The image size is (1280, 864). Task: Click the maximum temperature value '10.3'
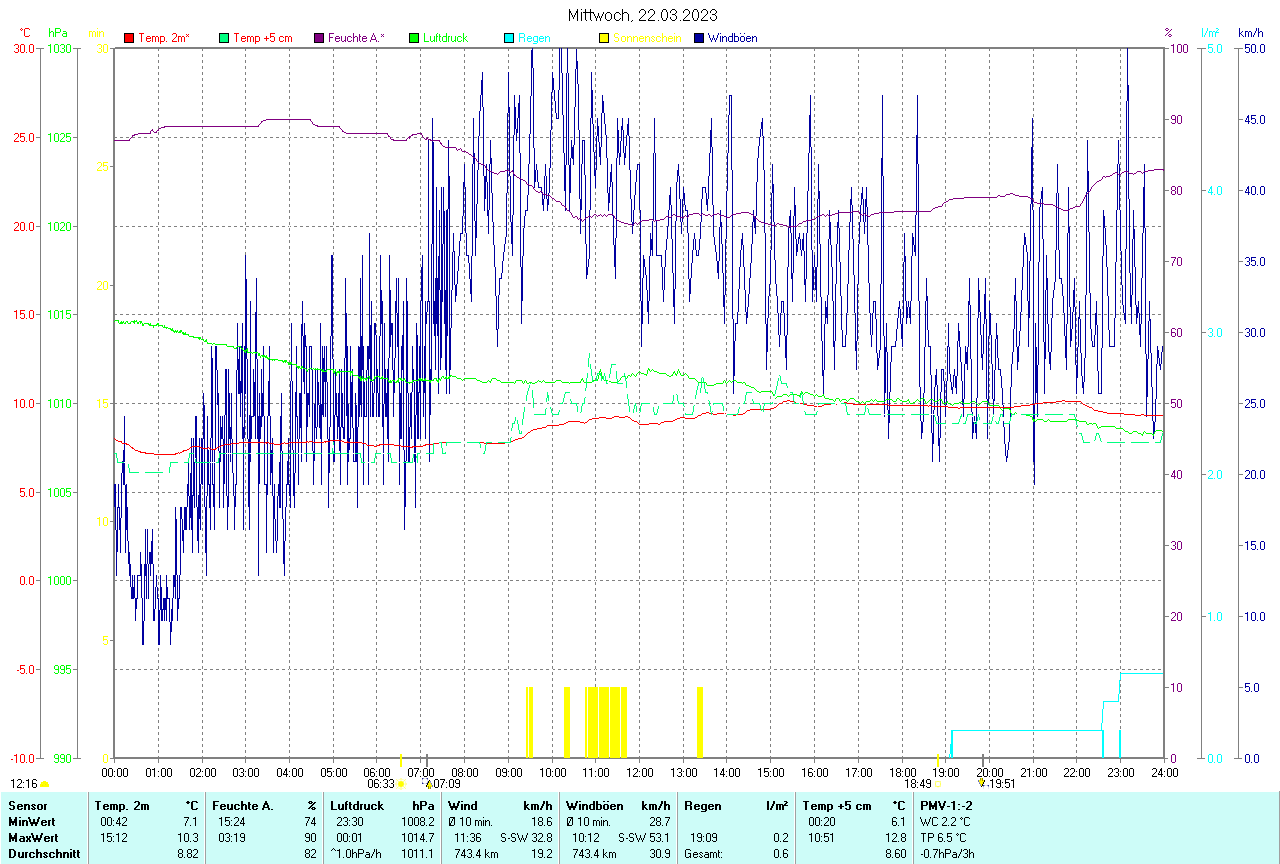coord(188,837)
